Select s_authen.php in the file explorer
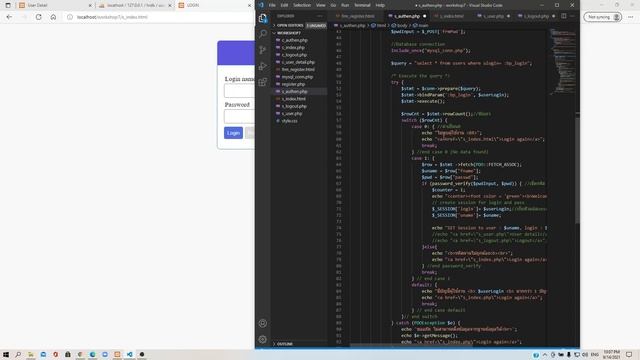This screenshot has height=360, width=640. [x=299, y=91]
